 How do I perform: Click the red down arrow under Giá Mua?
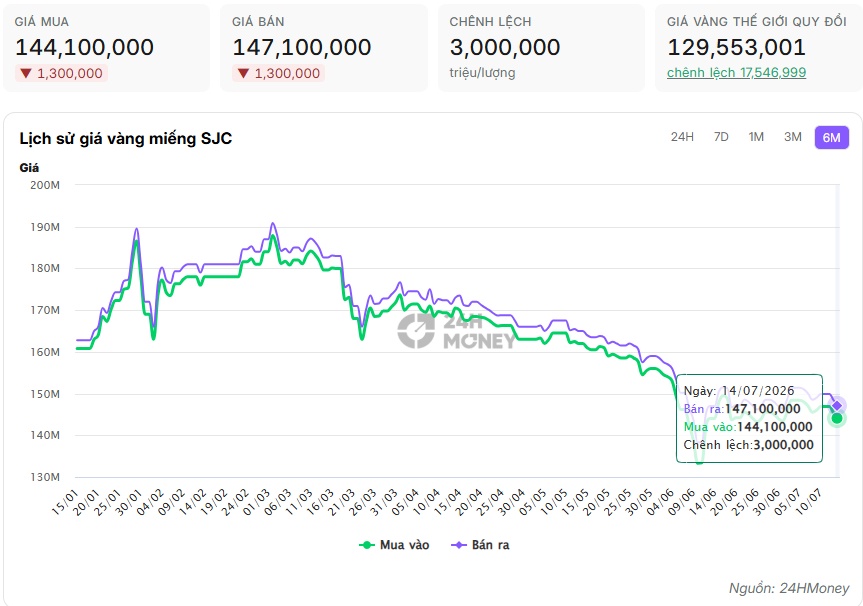(25, 73)
